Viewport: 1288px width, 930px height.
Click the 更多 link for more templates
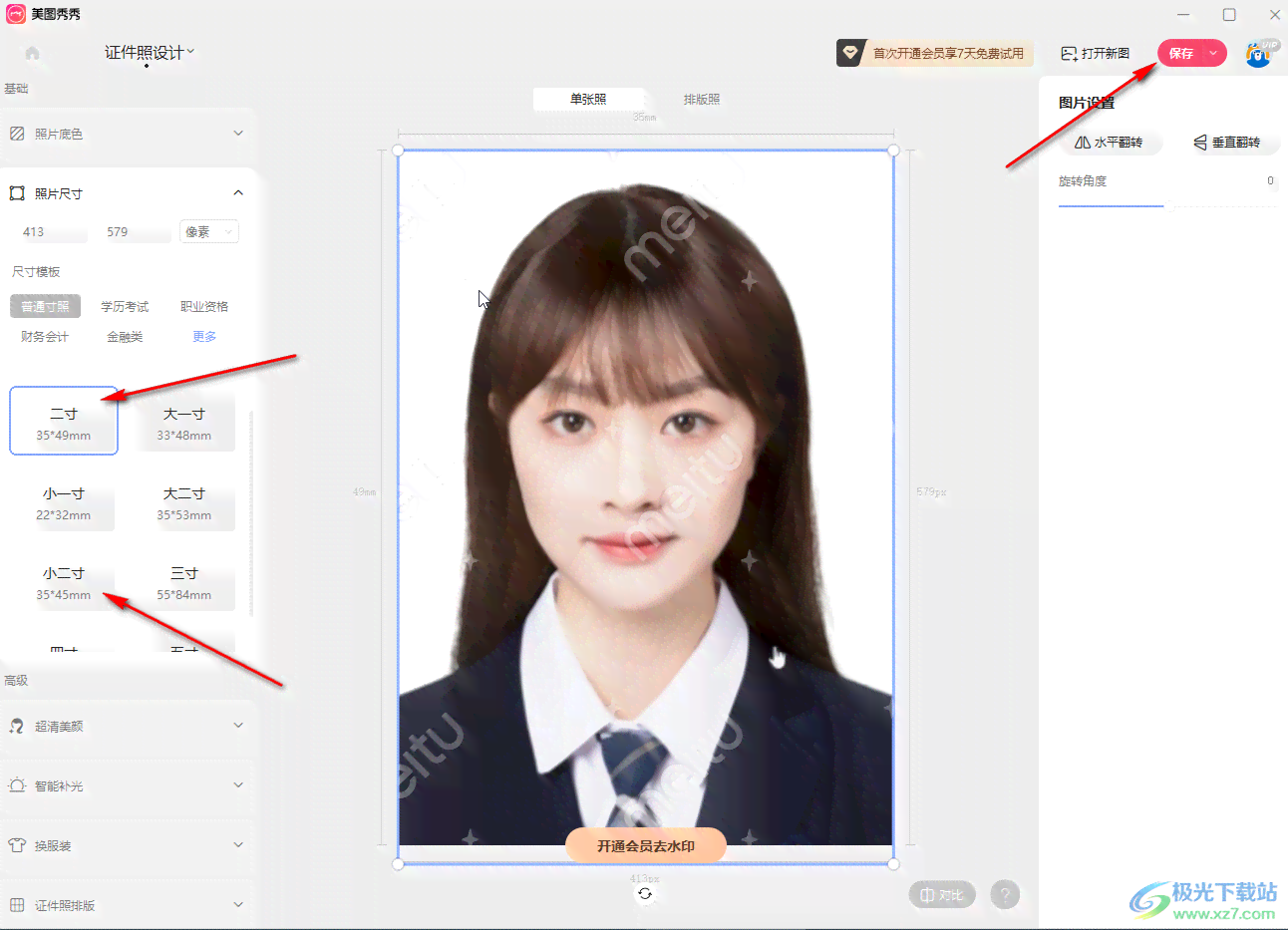point(204,337)
